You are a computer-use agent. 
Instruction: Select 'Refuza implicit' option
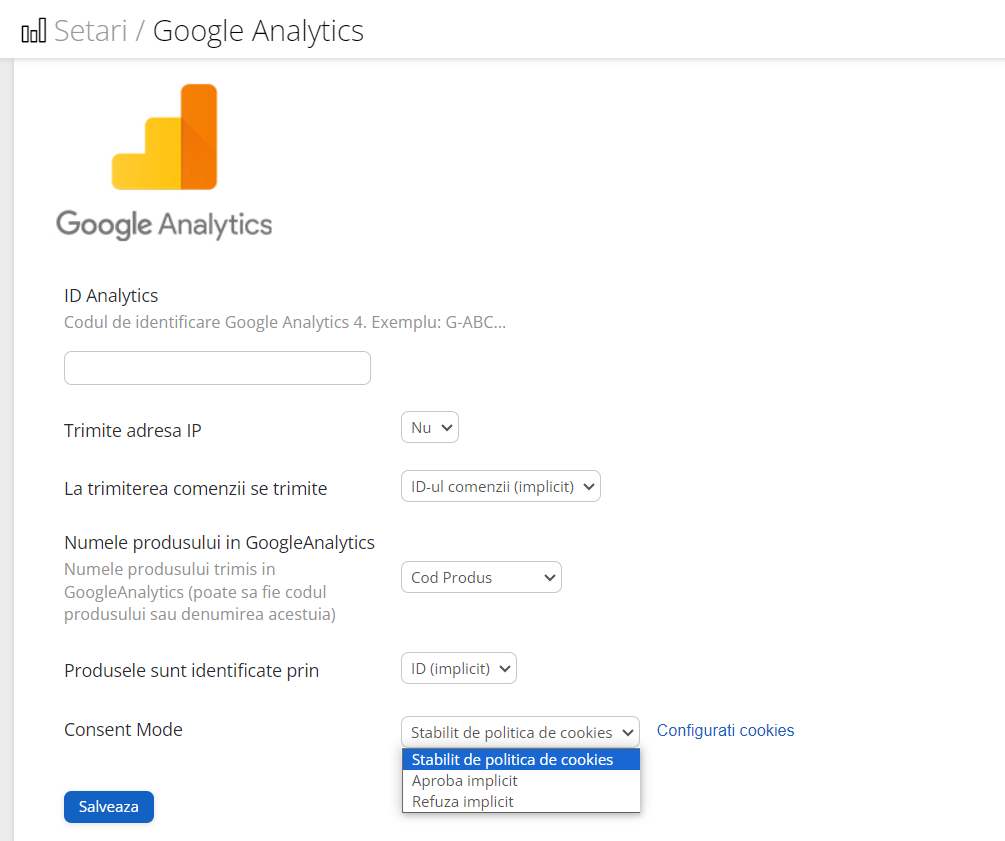coord(521,802)
